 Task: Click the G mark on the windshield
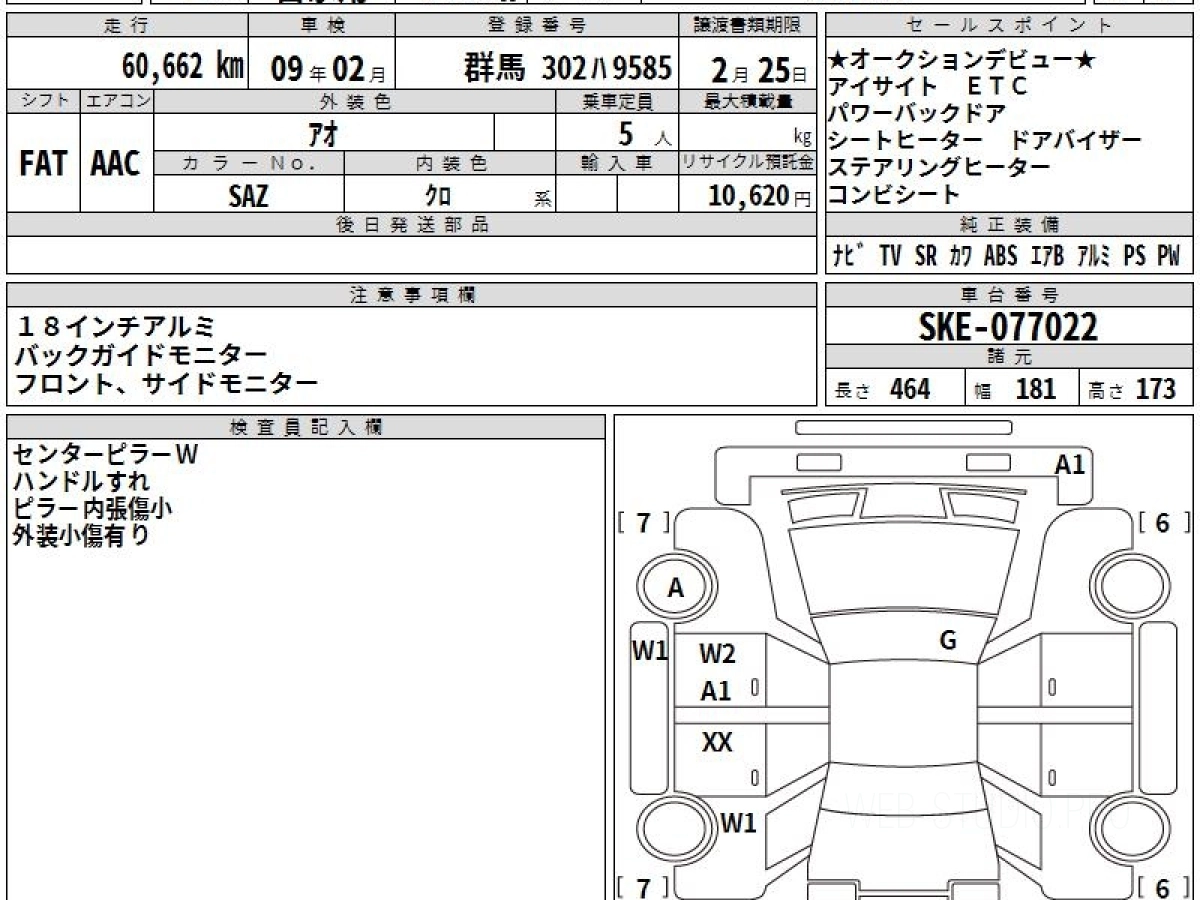[948, 641]
